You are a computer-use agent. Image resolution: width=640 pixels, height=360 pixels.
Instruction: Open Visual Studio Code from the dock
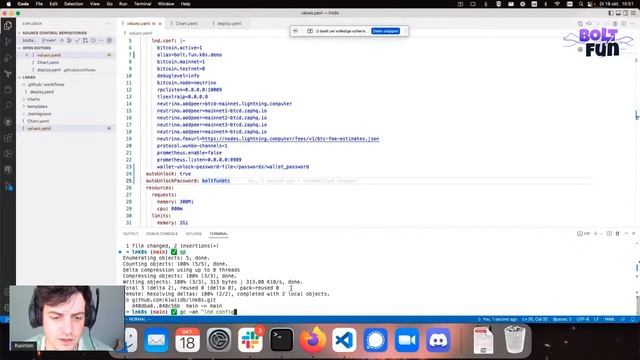[344, 340]
